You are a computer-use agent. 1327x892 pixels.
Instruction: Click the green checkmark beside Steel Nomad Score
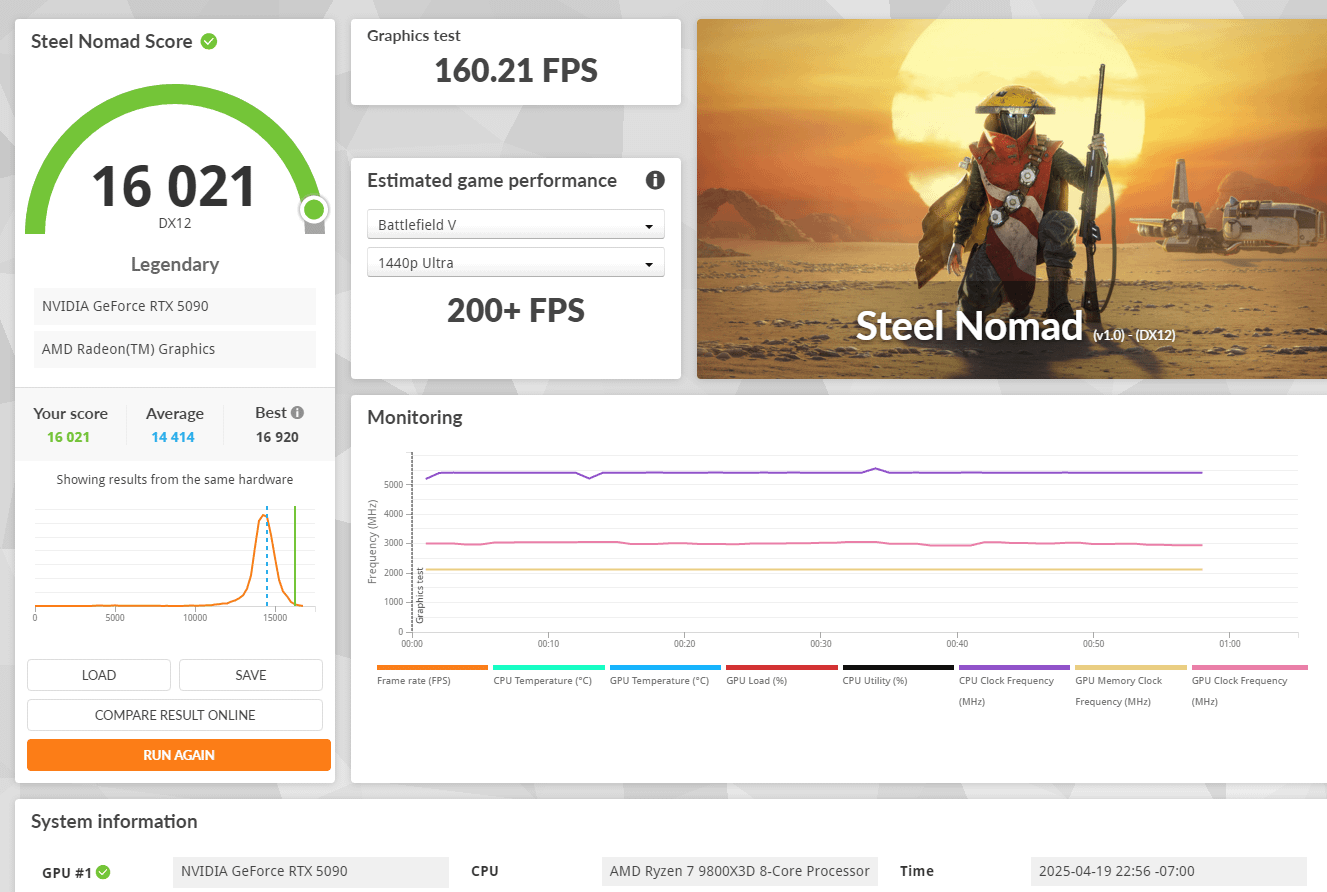[209, 41]
